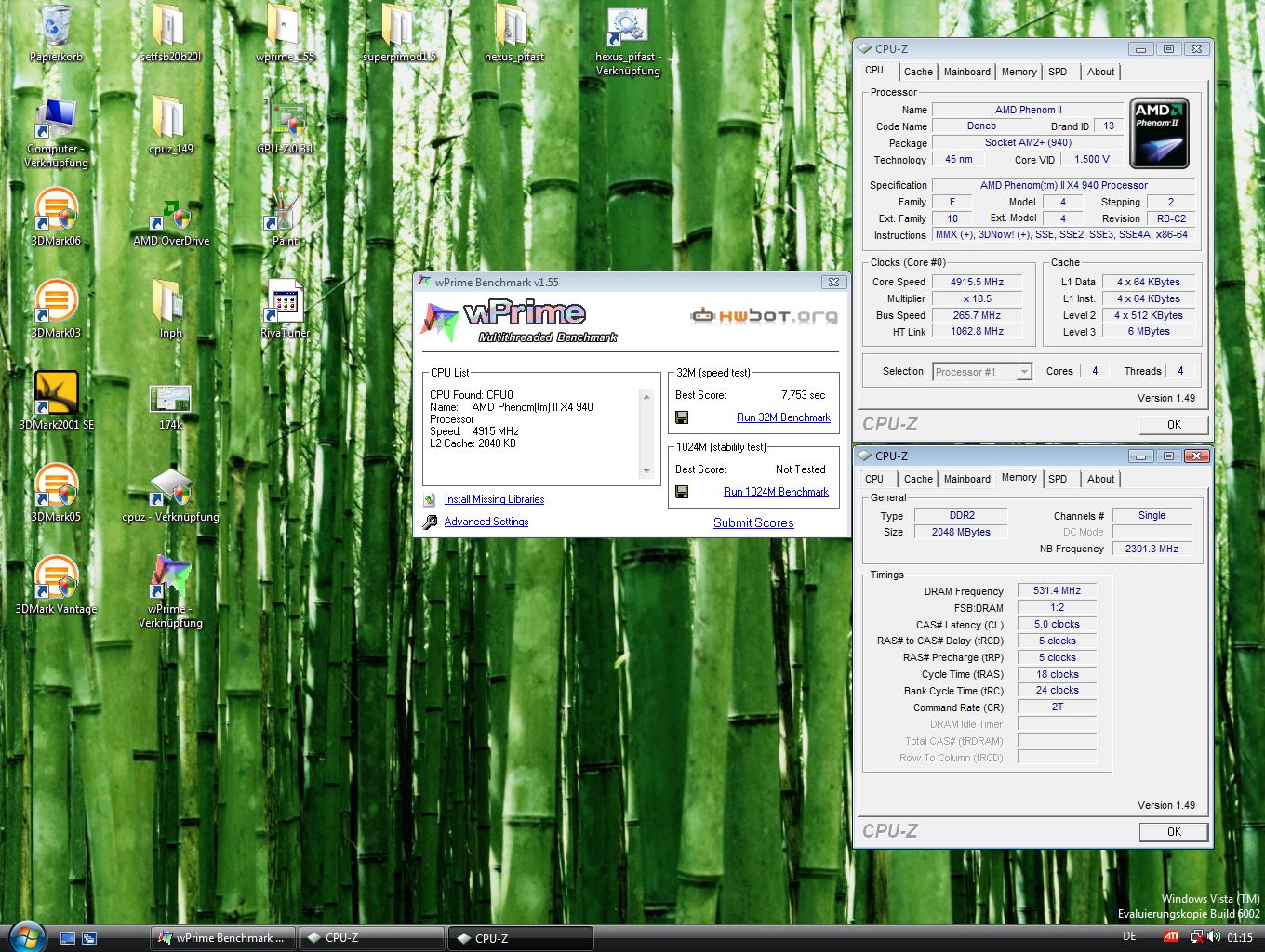Viewport: 1265px width, 952px height.
Task: Click the 32M benchmark save floppy icon
Action: click(682, 417)
